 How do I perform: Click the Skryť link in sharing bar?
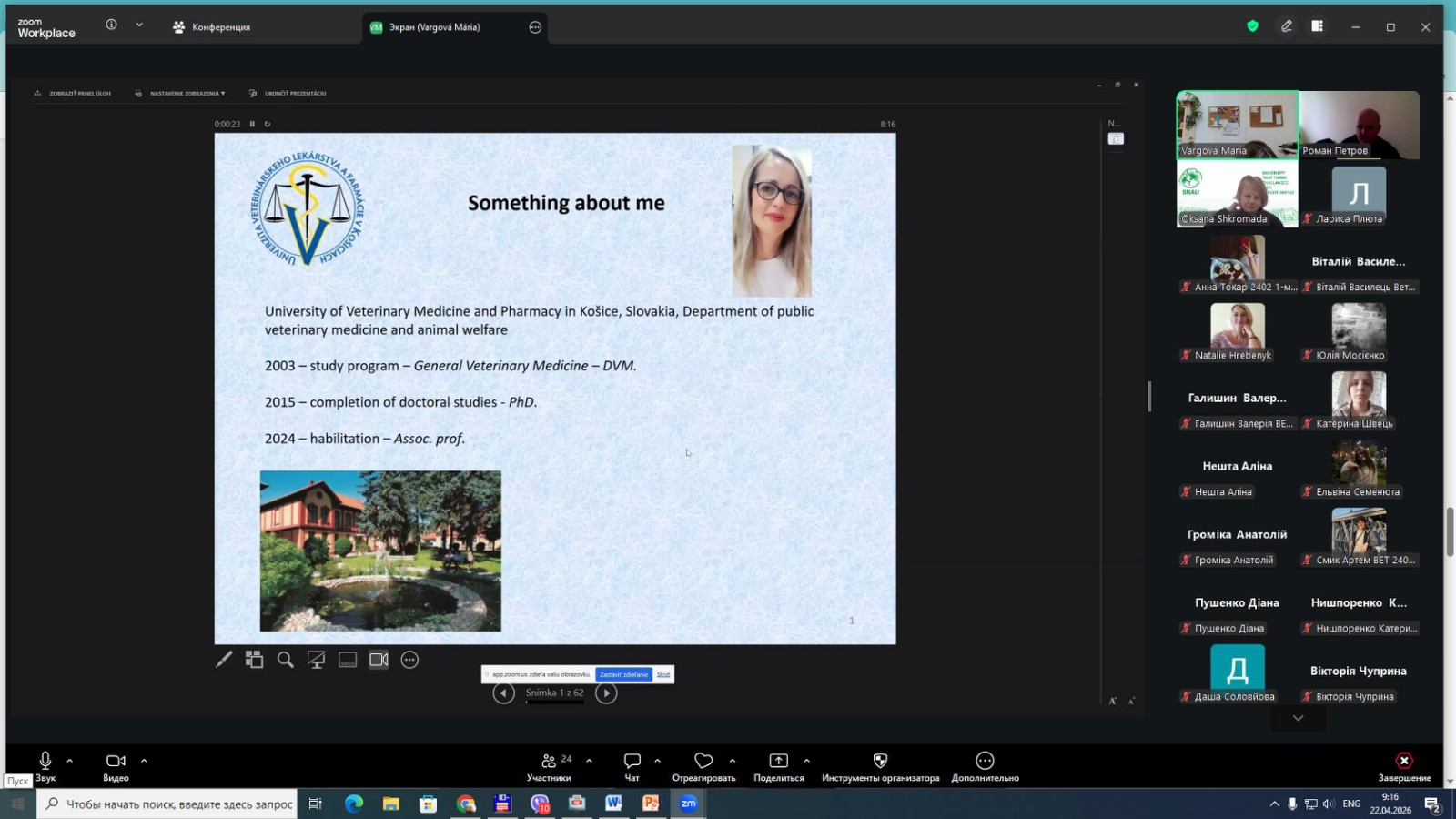point(663,674)
